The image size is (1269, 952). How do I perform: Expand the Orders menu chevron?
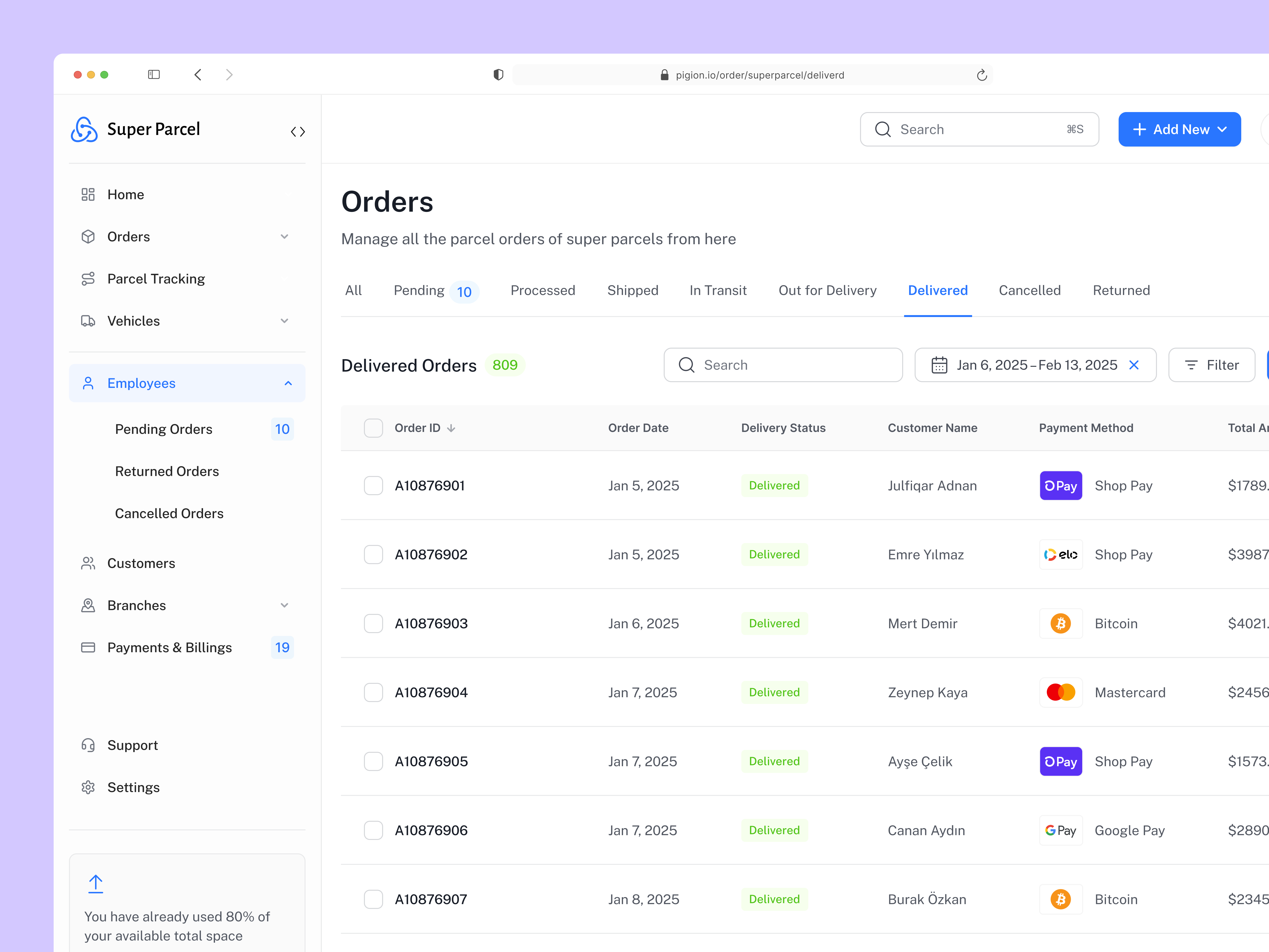click(284, 236)
